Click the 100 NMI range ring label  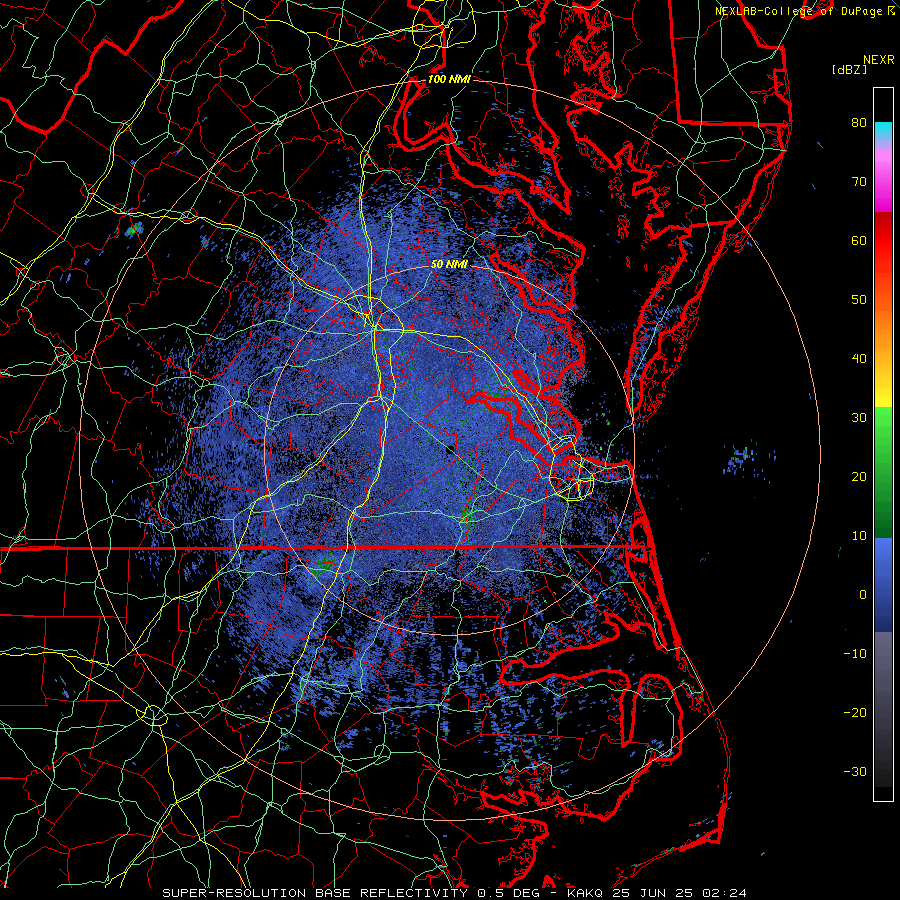pyautogui.click(x=449, y=79)
